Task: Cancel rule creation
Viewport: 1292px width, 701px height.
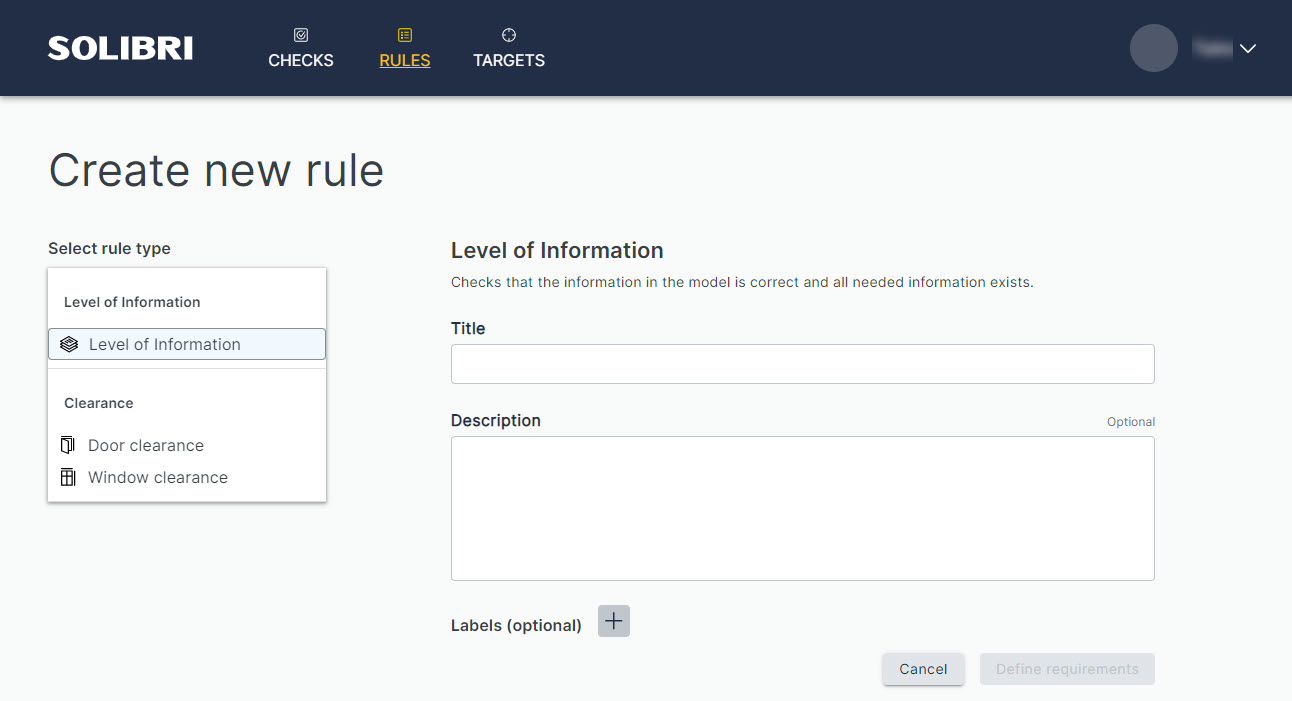Action: [x=923, y=669]
